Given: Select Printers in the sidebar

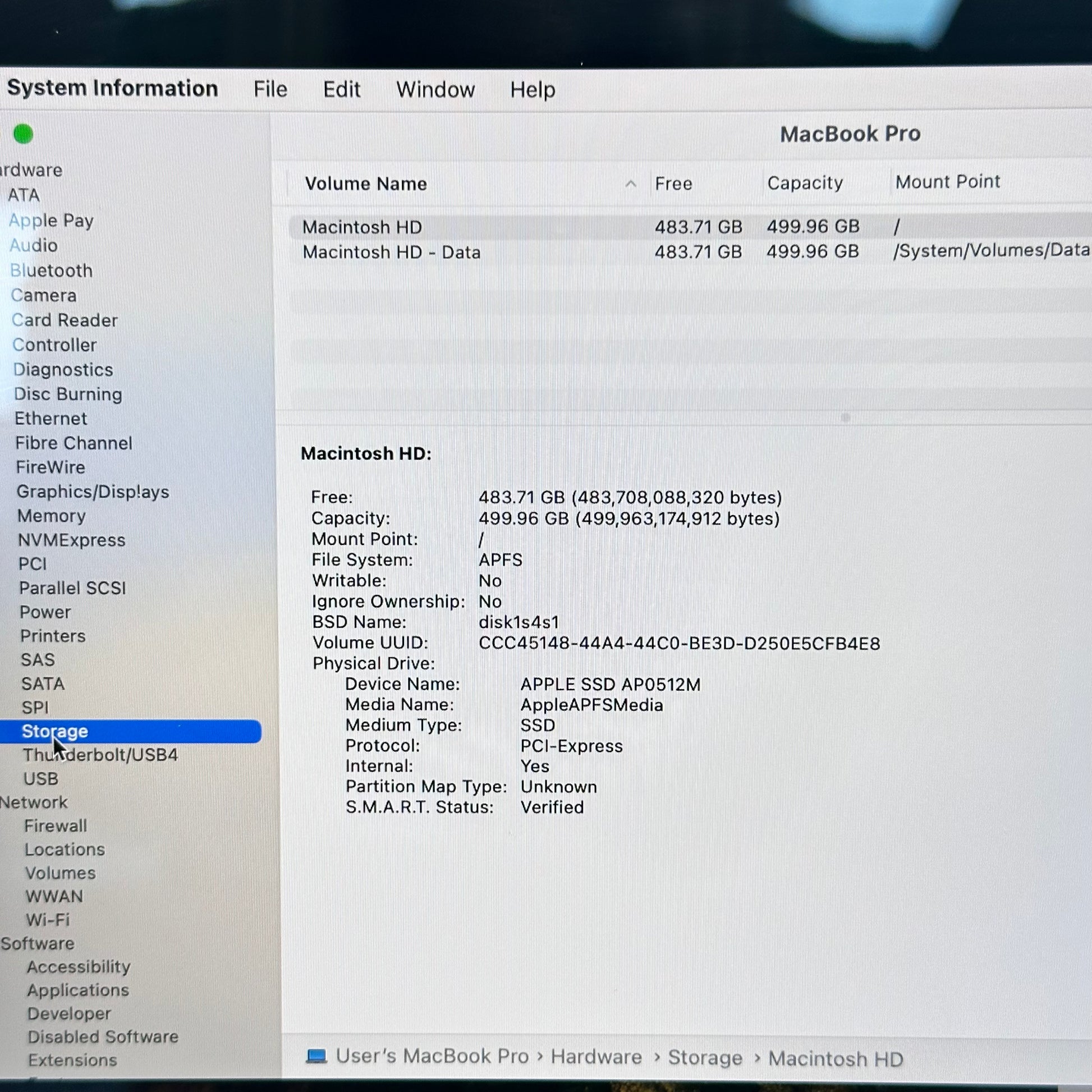Looking at the screenshot, I should tap(53, 636).
